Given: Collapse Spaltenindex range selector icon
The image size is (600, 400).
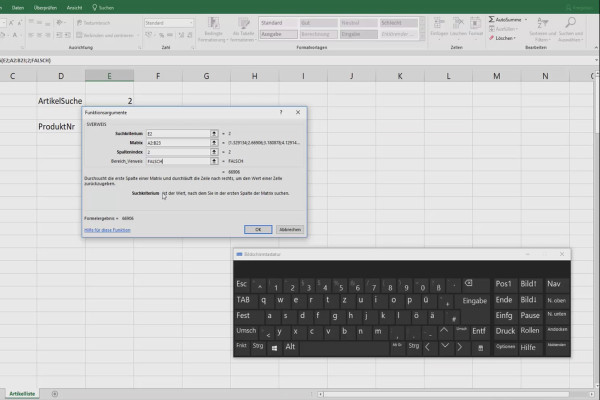Looking at the screenshot, I should (214, 152).
